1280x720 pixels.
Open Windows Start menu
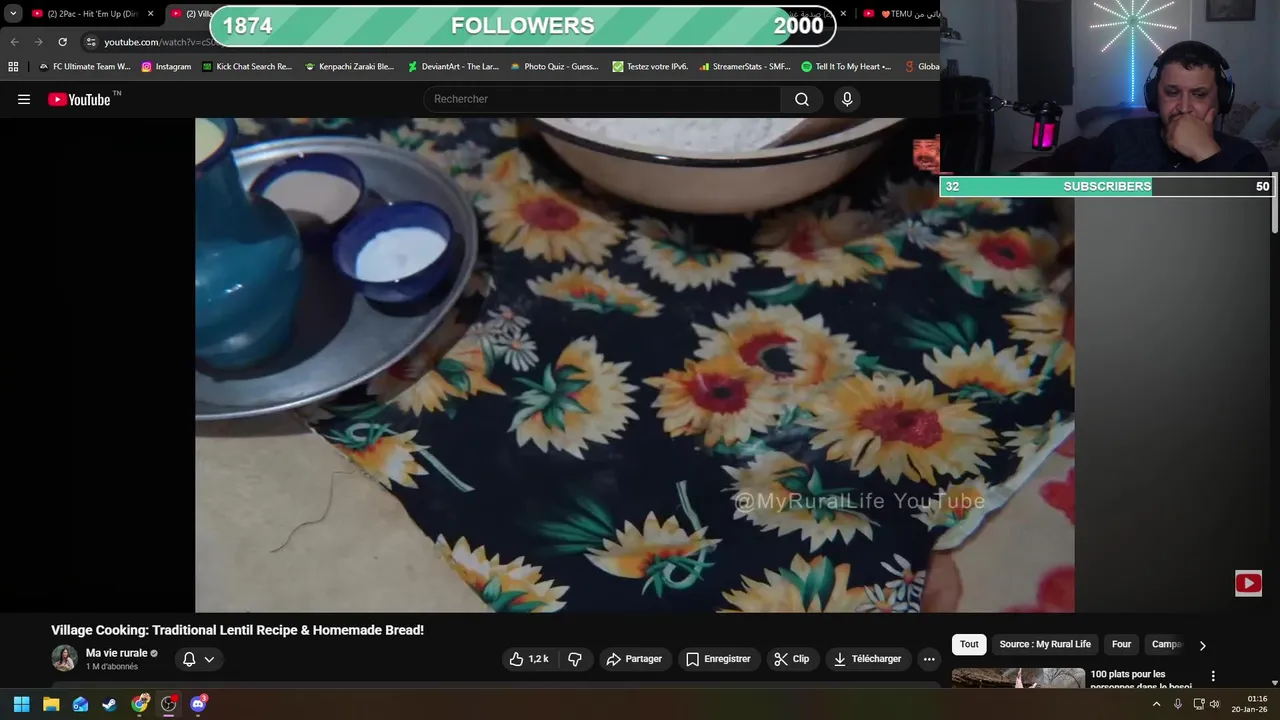tap(21, 704)
